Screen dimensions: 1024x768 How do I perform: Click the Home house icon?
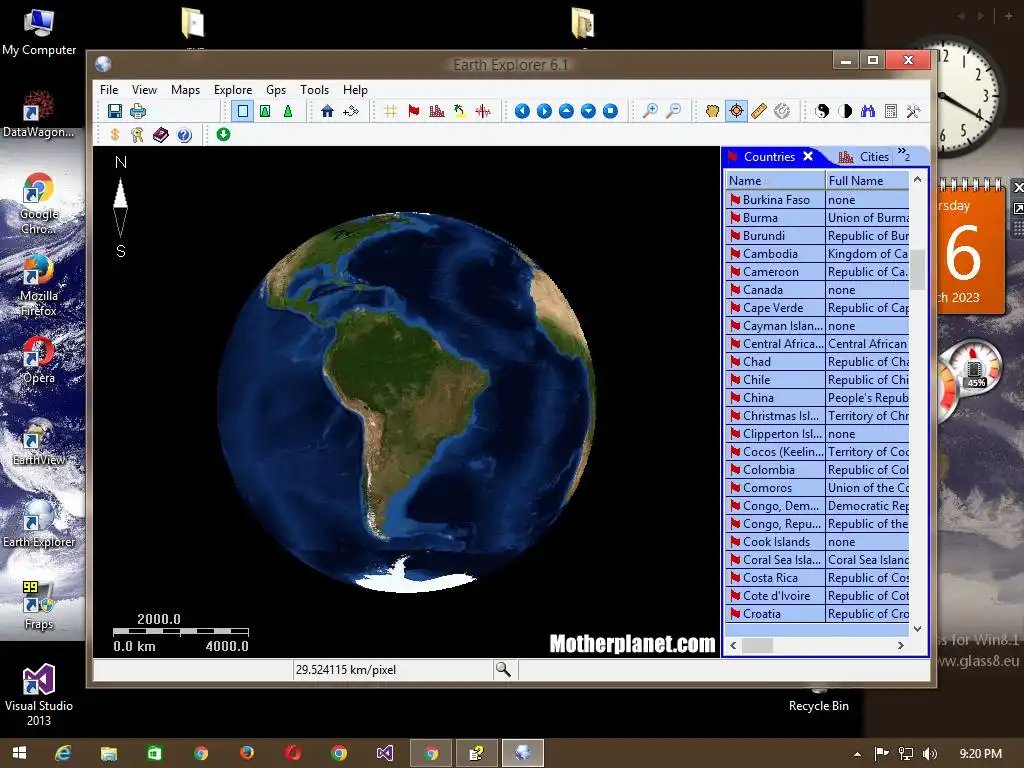pos(327,111)
